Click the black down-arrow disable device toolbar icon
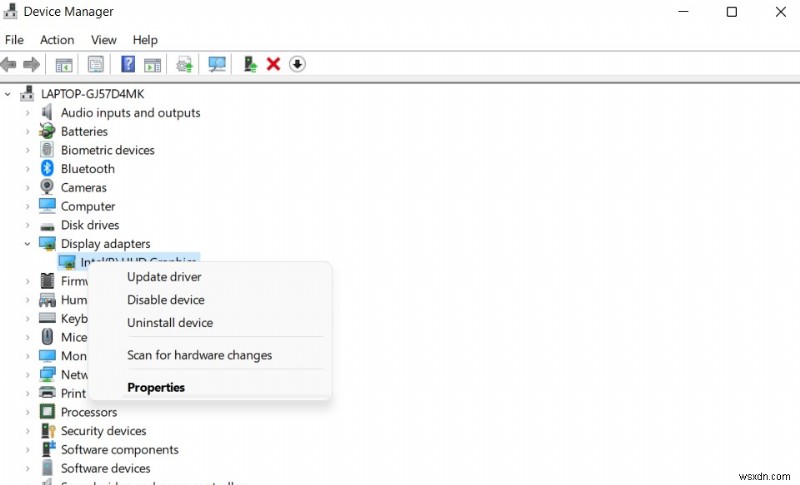 pyautogui.click(x=297, y=64)
